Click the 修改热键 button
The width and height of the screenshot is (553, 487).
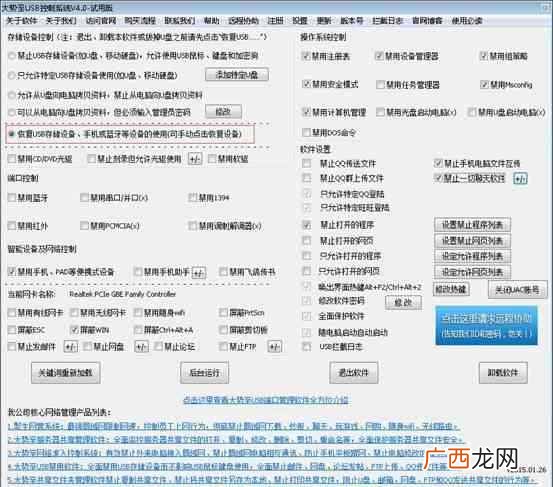(451, 290)
